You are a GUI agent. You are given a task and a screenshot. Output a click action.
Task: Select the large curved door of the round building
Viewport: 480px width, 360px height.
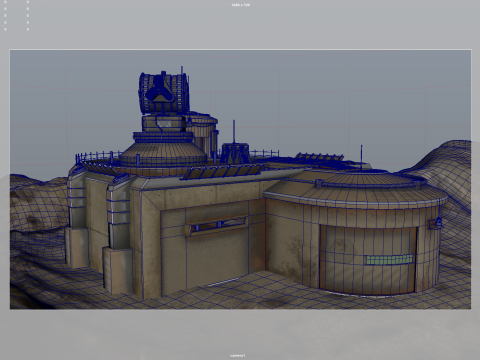coord(368,260)
